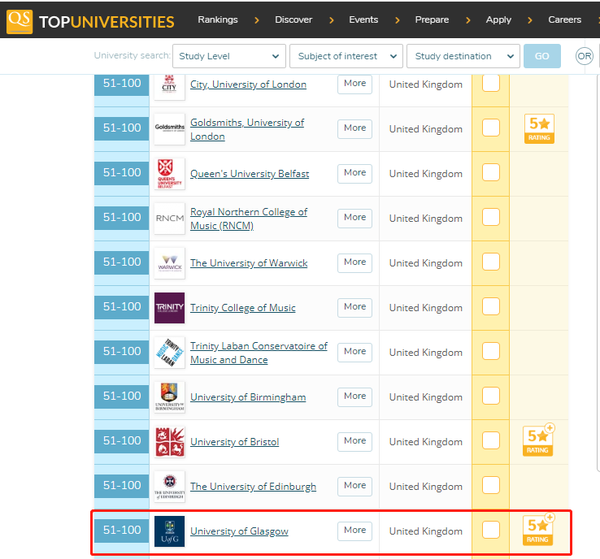Tick compare checkbox for Queen's University Belfast

(x=491, y=173)
